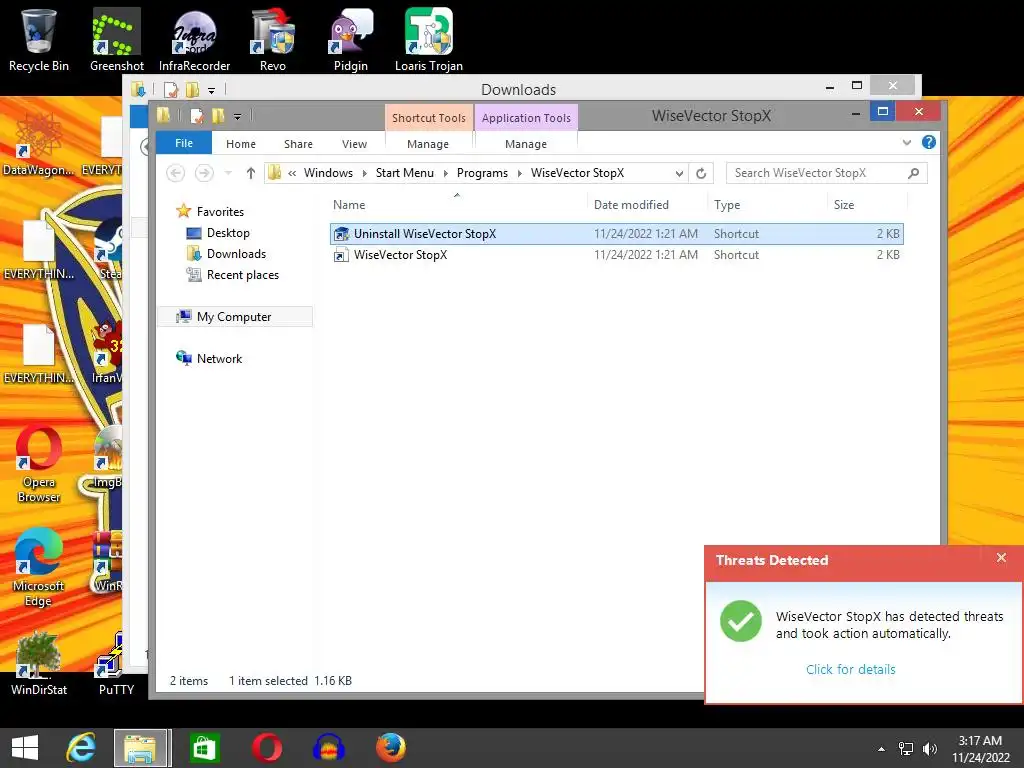Open the DataWagon desktop shortcut
The height and width of the screenshot is (768, 1024).
point(39,144)
